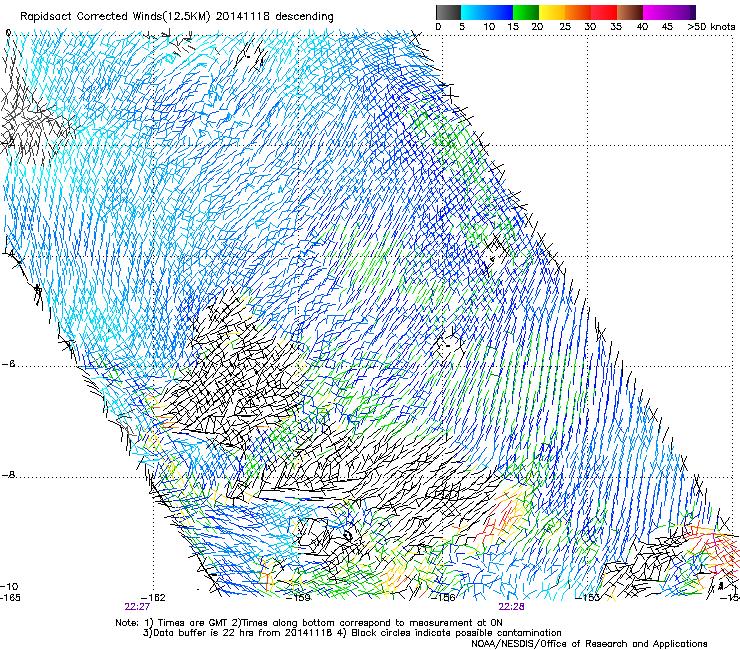
Task: Select the brown 35-40 knots color bar segment
Action: (630, 13)
